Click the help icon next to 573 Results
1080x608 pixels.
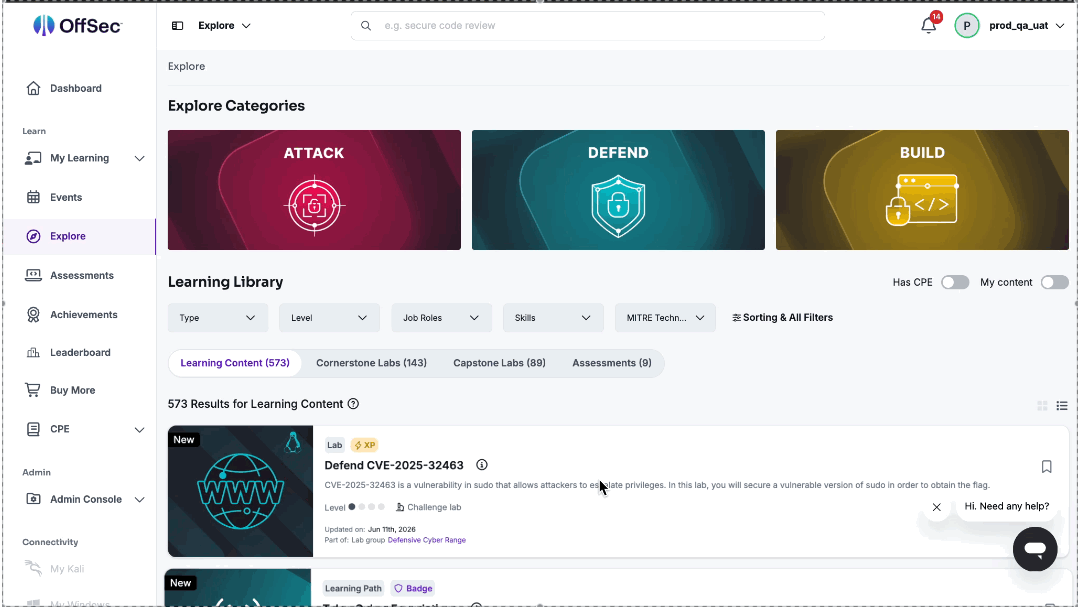point(353,403)
